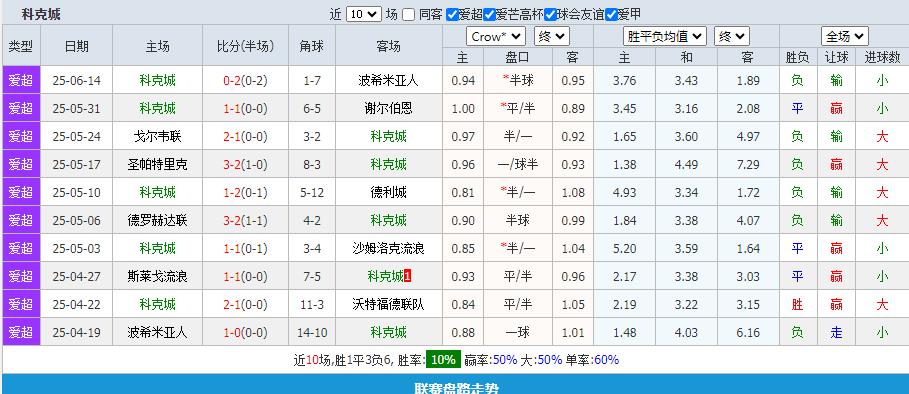Screen dimensions: 909x394
Task: Open score 2-1(0-0) of 戈尔韦联 match
Action: click(245, 137)
